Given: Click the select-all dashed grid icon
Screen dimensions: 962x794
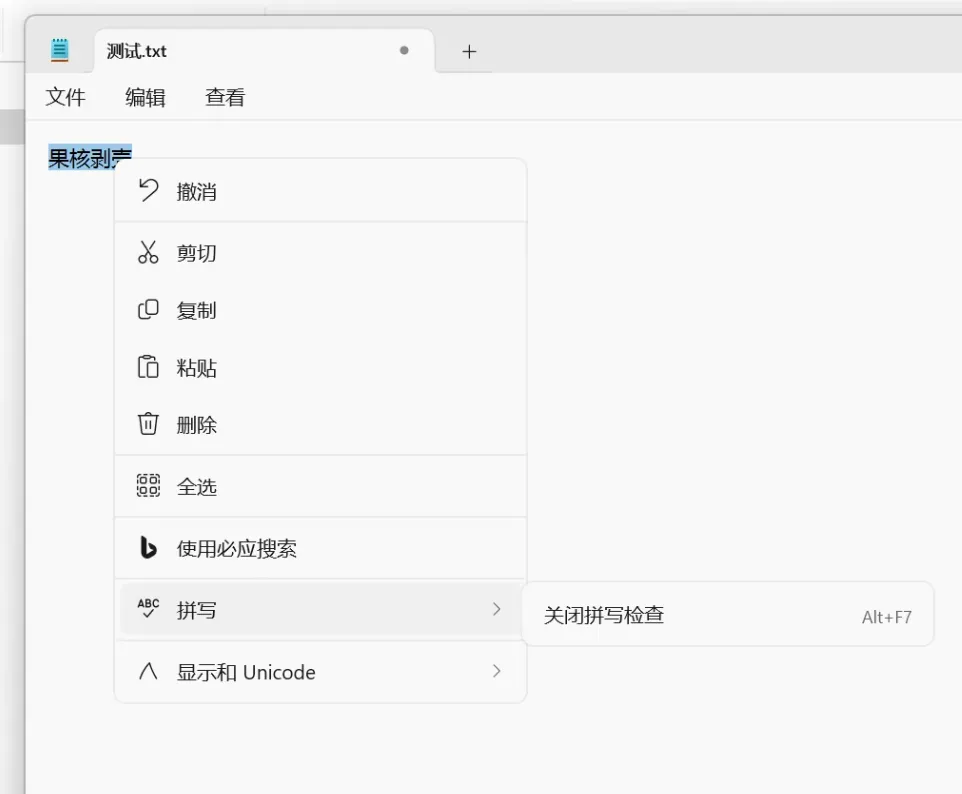Looking at the screenshot, I should pyautogui.click(x=148, y=485).
